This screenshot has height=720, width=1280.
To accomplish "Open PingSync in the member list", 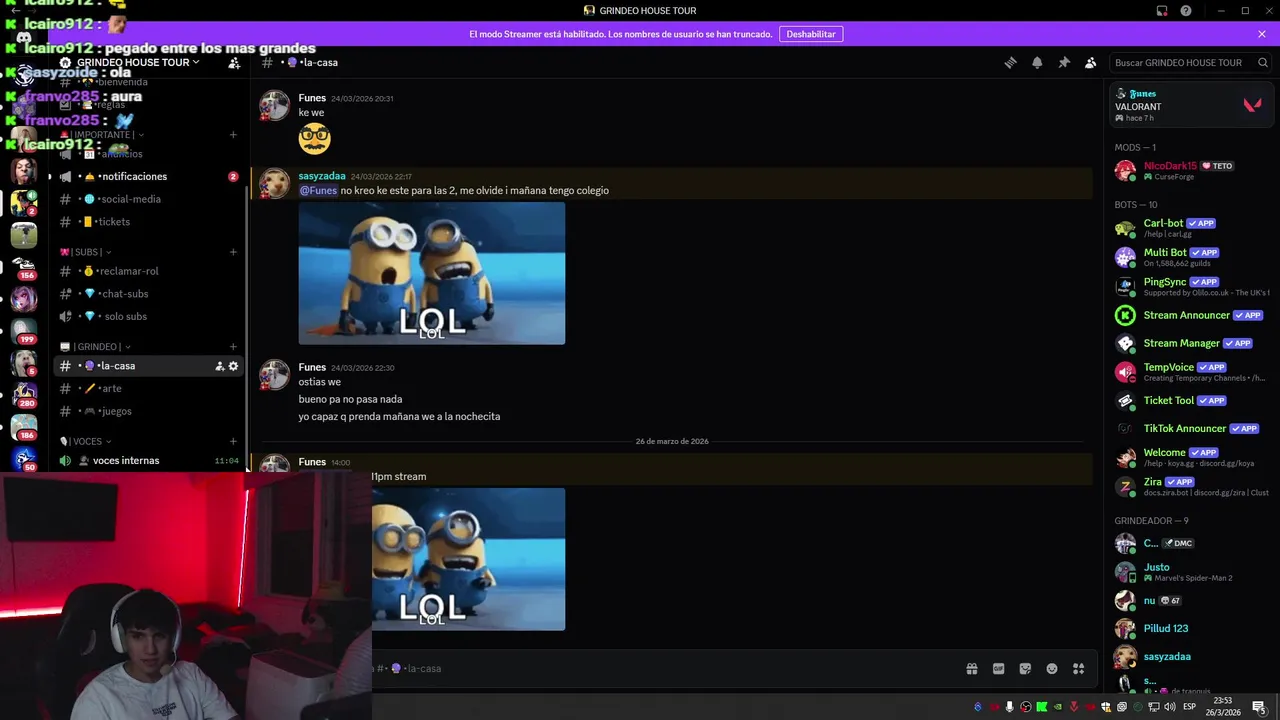I will click(1190, 286).
